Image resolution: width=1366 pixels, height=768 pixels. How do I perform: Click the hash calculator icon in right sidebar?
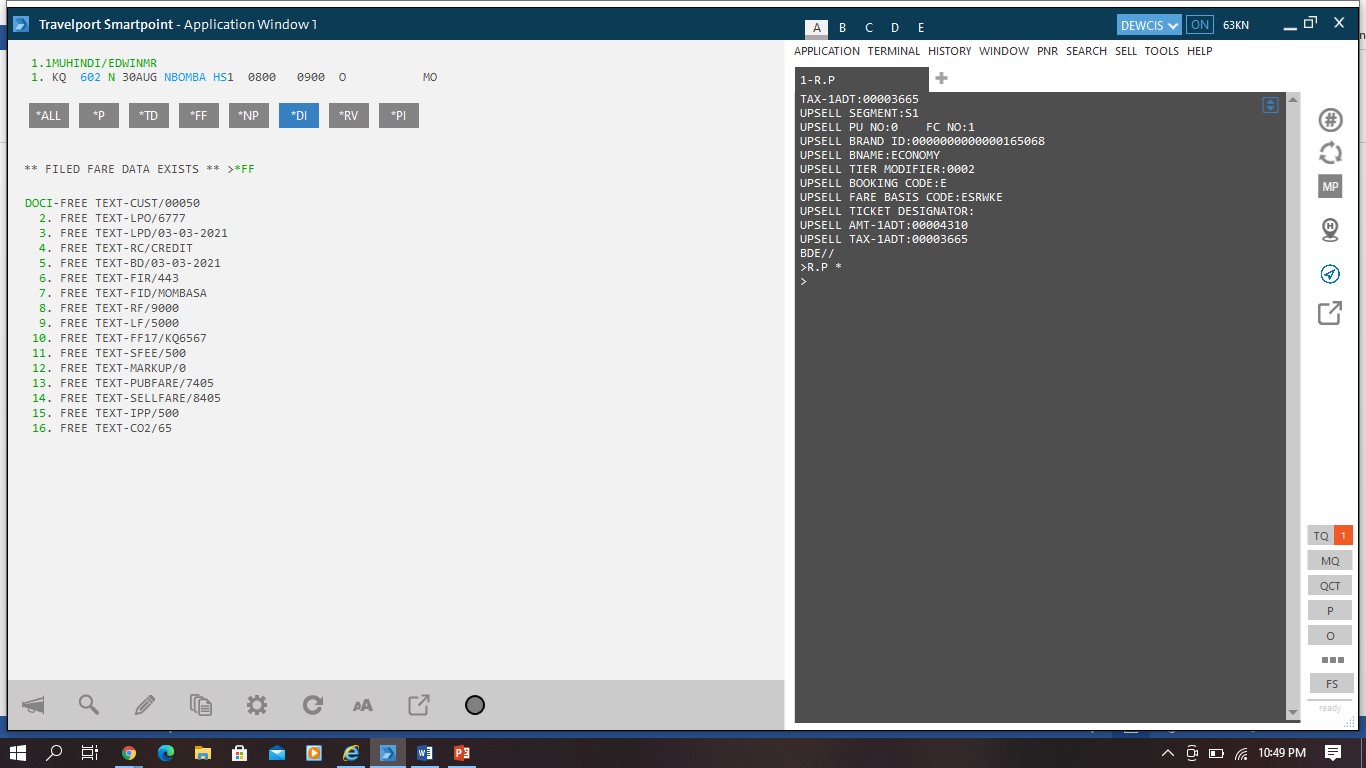pyautogui.click(x=1330, y=120)
